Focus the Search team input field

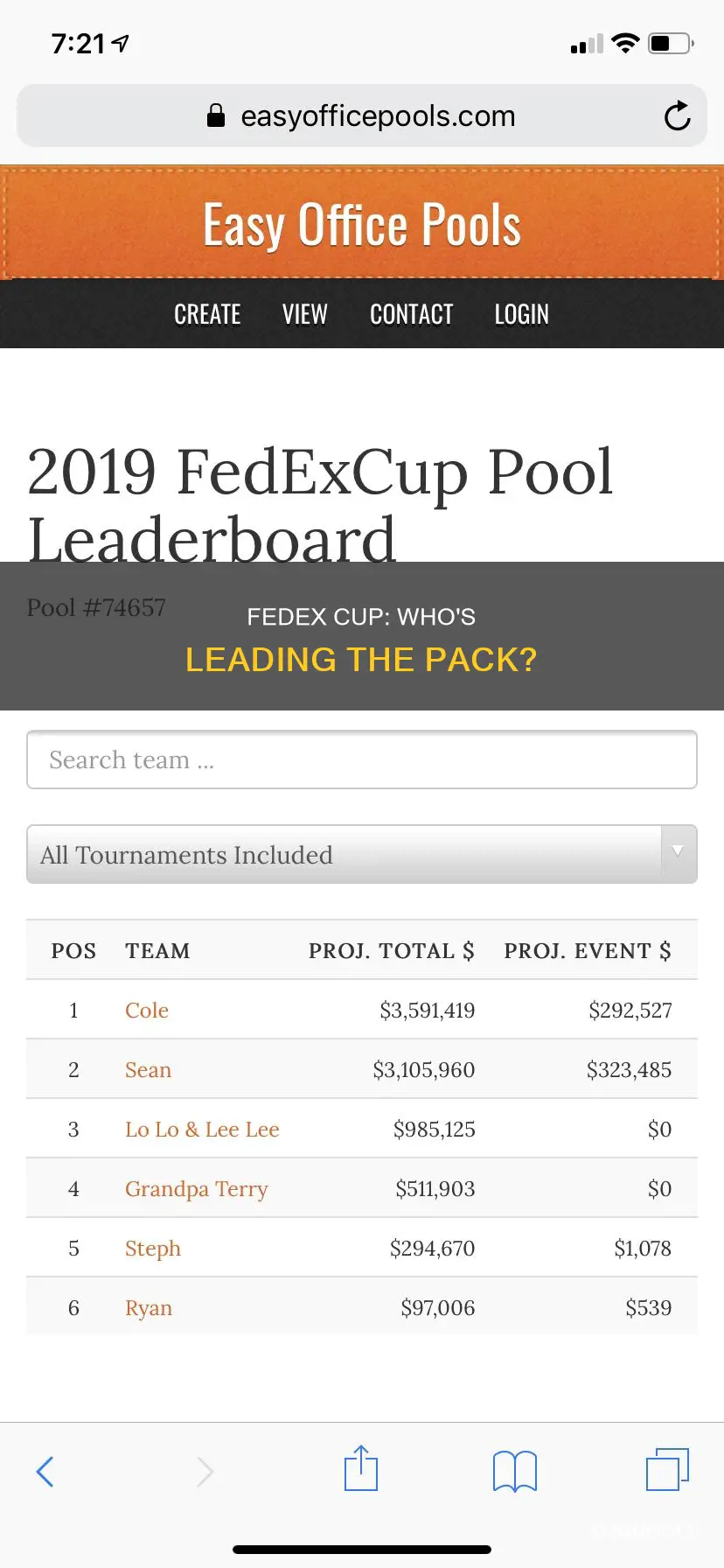[x=362, y=759]
